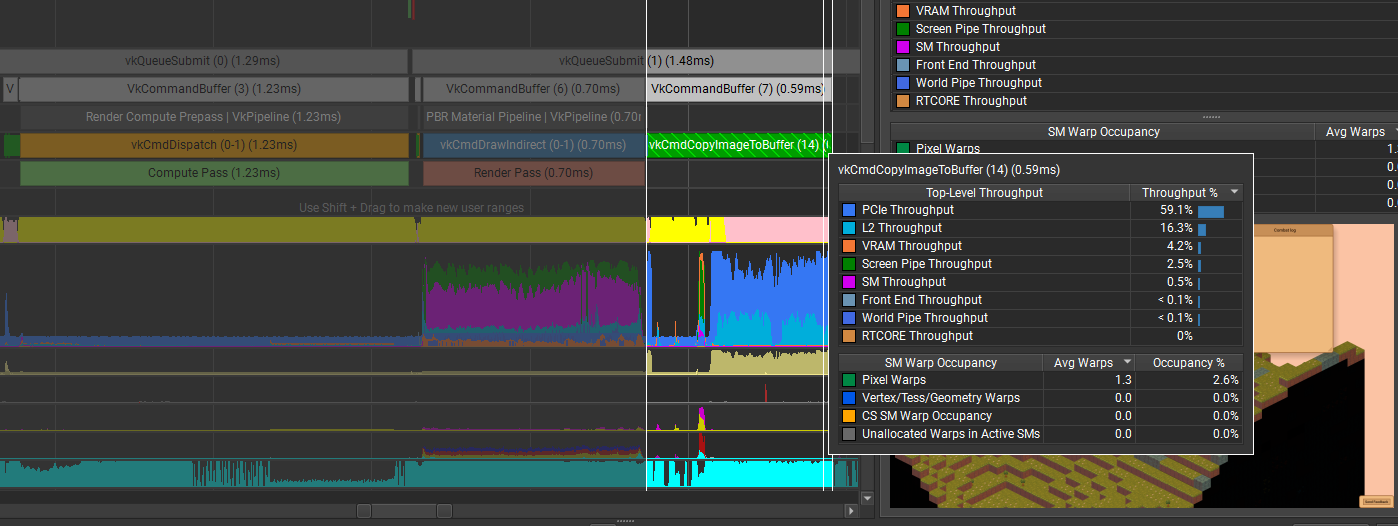This screenshot has height=526, width=1398.
Task: Select the Render Pass range bar
Action: [533, 173]
